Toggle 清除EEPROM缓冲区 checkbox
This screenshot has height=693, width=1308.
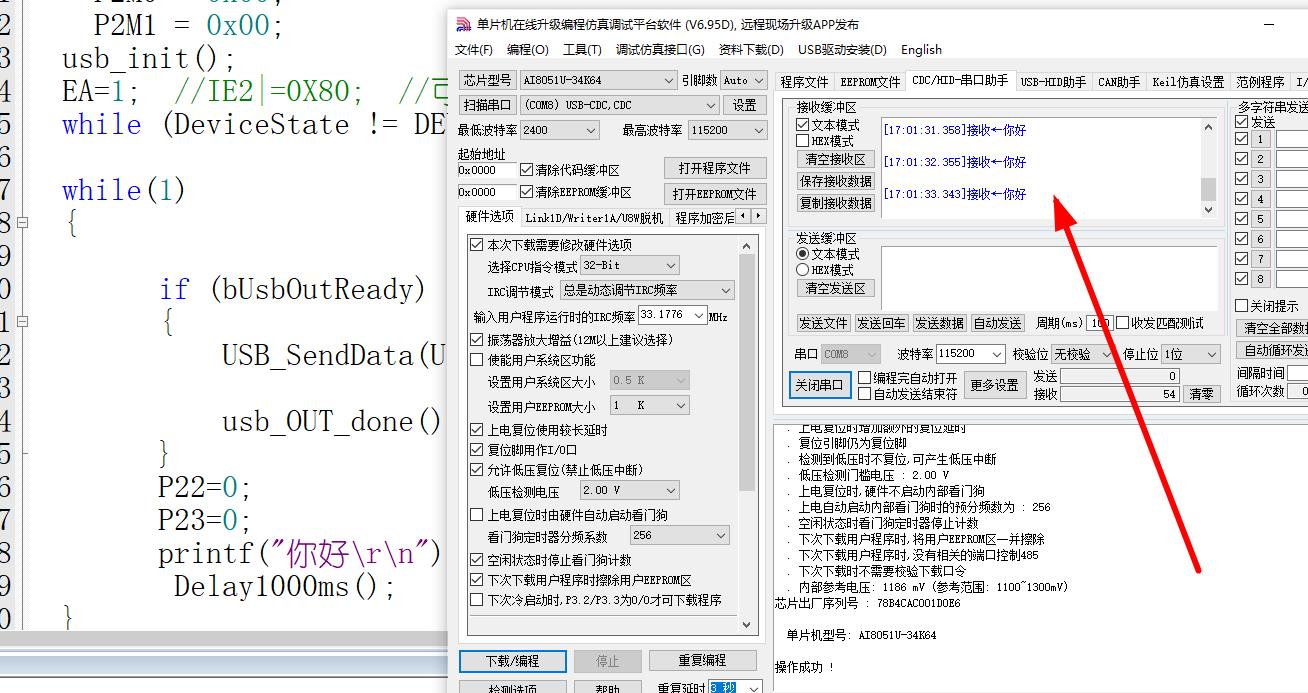(x=526, y=192)
